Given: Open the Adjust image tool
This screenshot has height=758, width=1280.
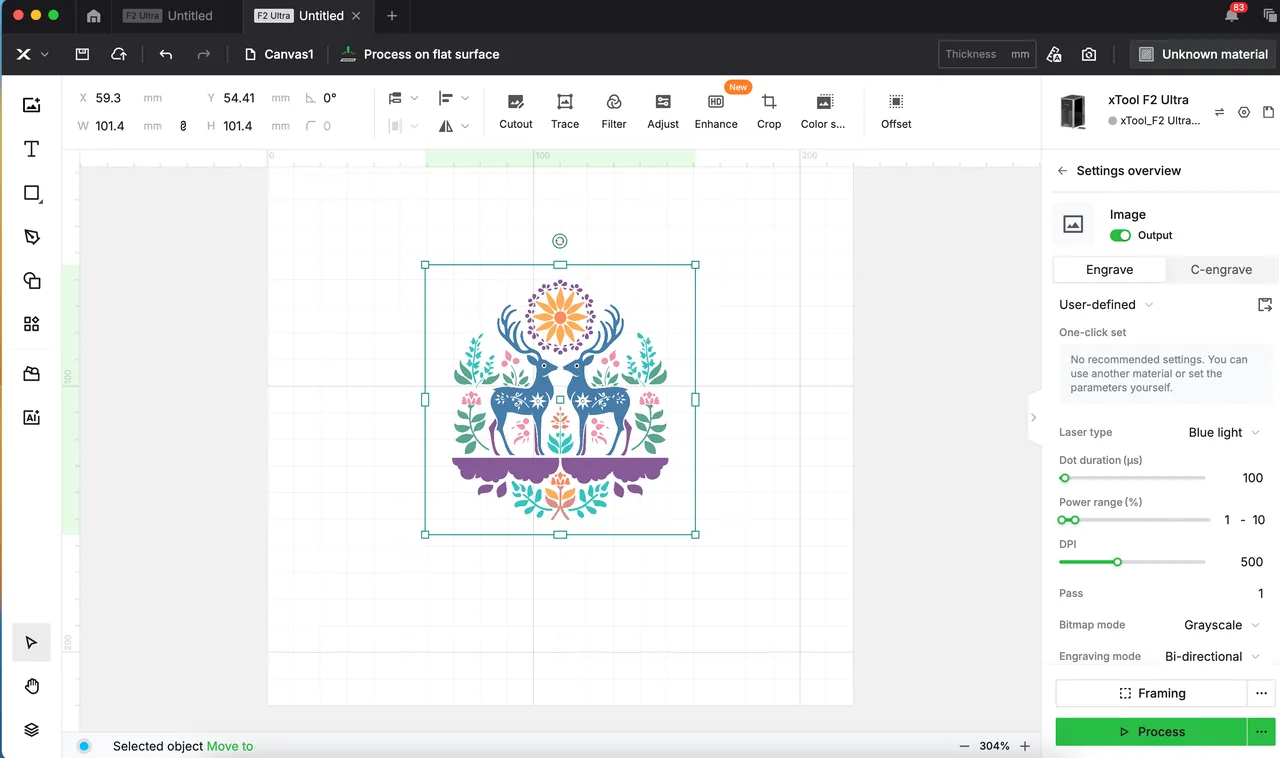Looking at the screenshot, I should [x=663, y=111].
